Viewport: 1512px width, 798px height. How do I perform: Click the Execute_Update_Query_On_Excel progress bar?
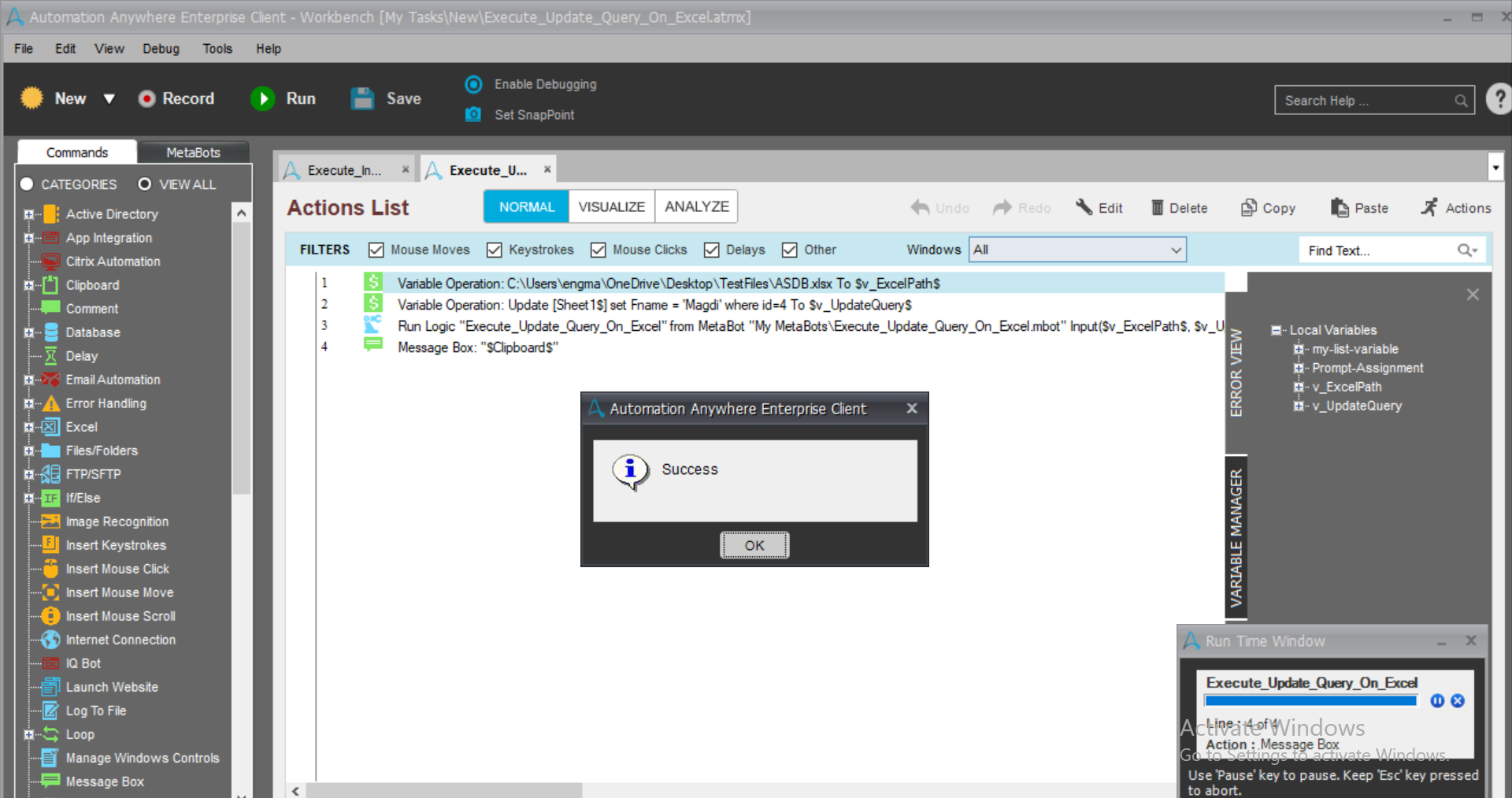[1311, 700]
